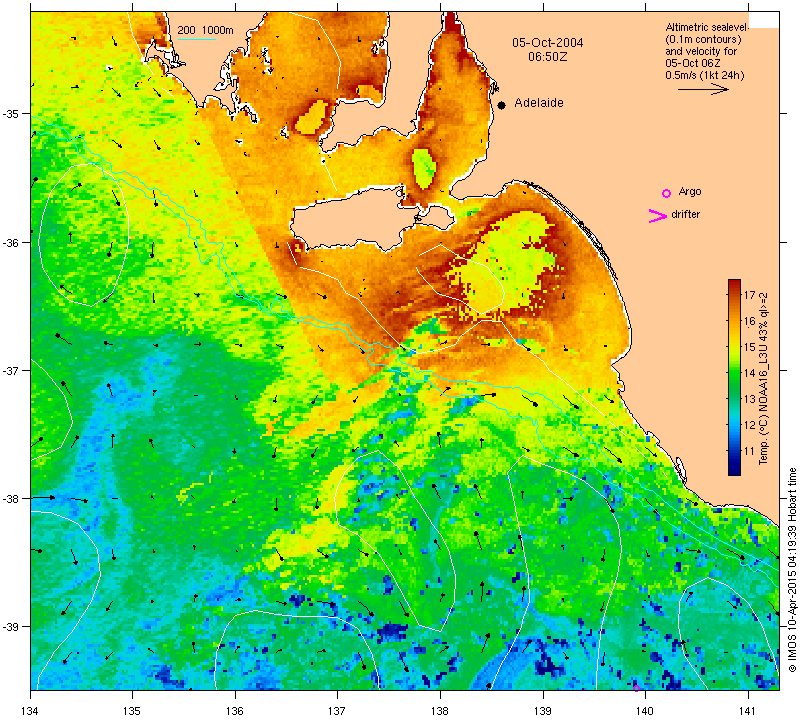The image size is (800, 720).
Task: Click the longitude axis label 141
Action: (748, 711)
